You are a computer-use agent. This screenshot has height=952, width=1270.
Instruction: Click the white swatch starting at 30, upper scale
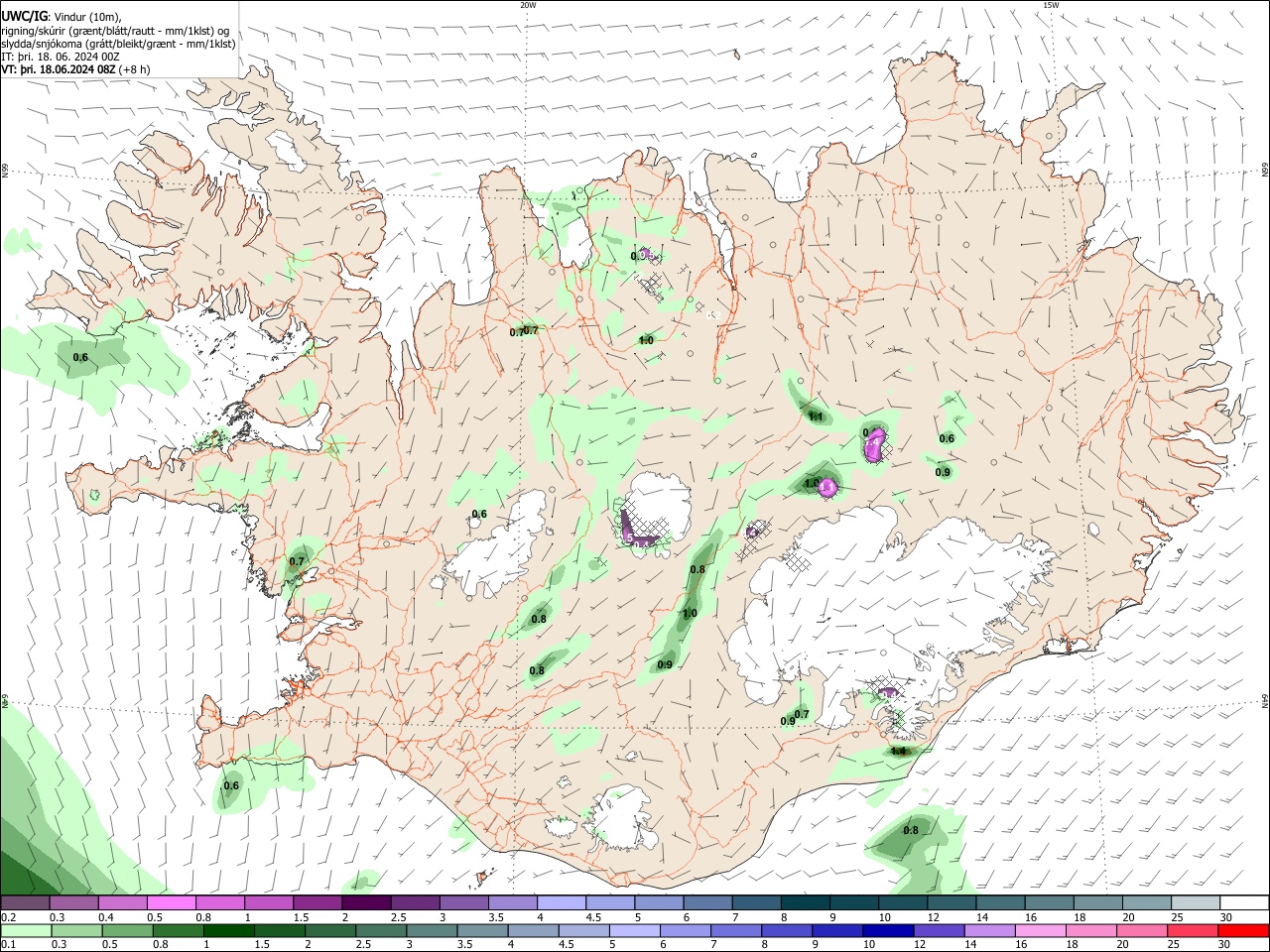coord(1245,903)
